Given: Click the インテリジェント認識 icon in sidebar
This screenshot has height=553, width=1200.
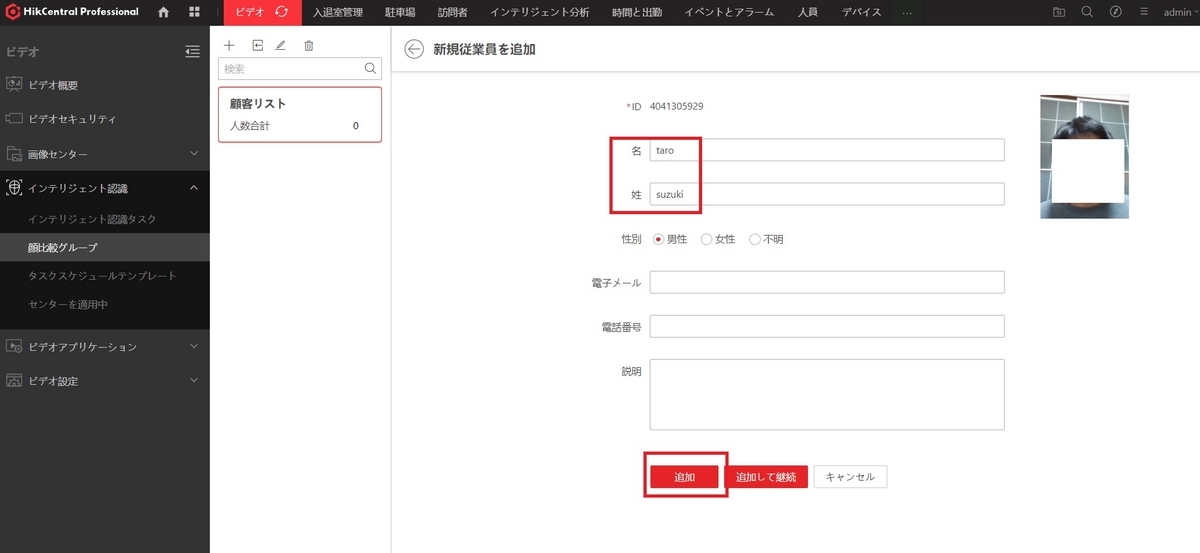Looking at the screenshot, I should point(14,188).
